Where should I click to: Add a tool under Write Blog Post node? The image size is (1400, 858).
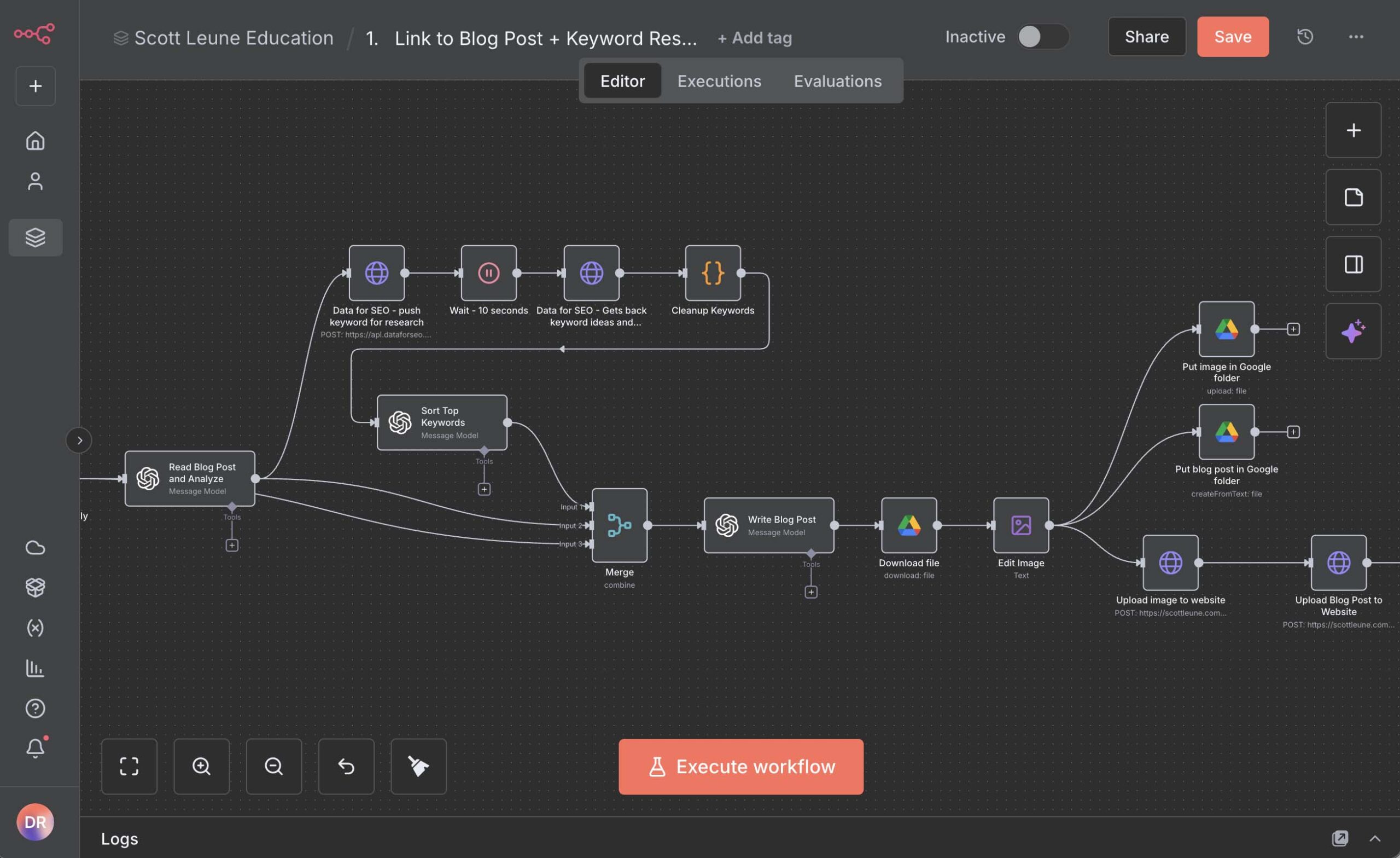coord(811,592)
